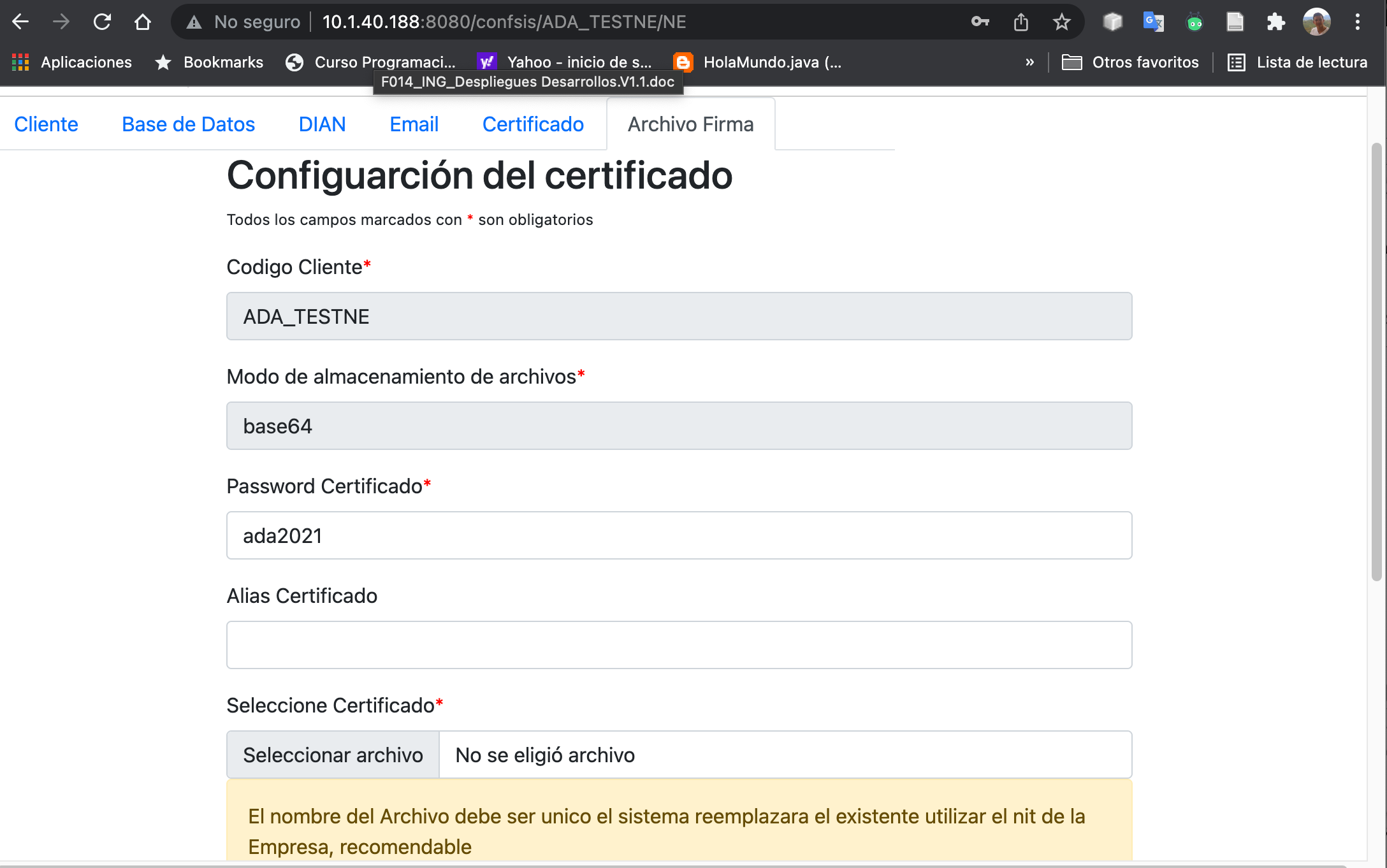This screenshot has height=868, width=1387.
Task: Switch to the Base de Datos tab
Action: click(188, 124)
